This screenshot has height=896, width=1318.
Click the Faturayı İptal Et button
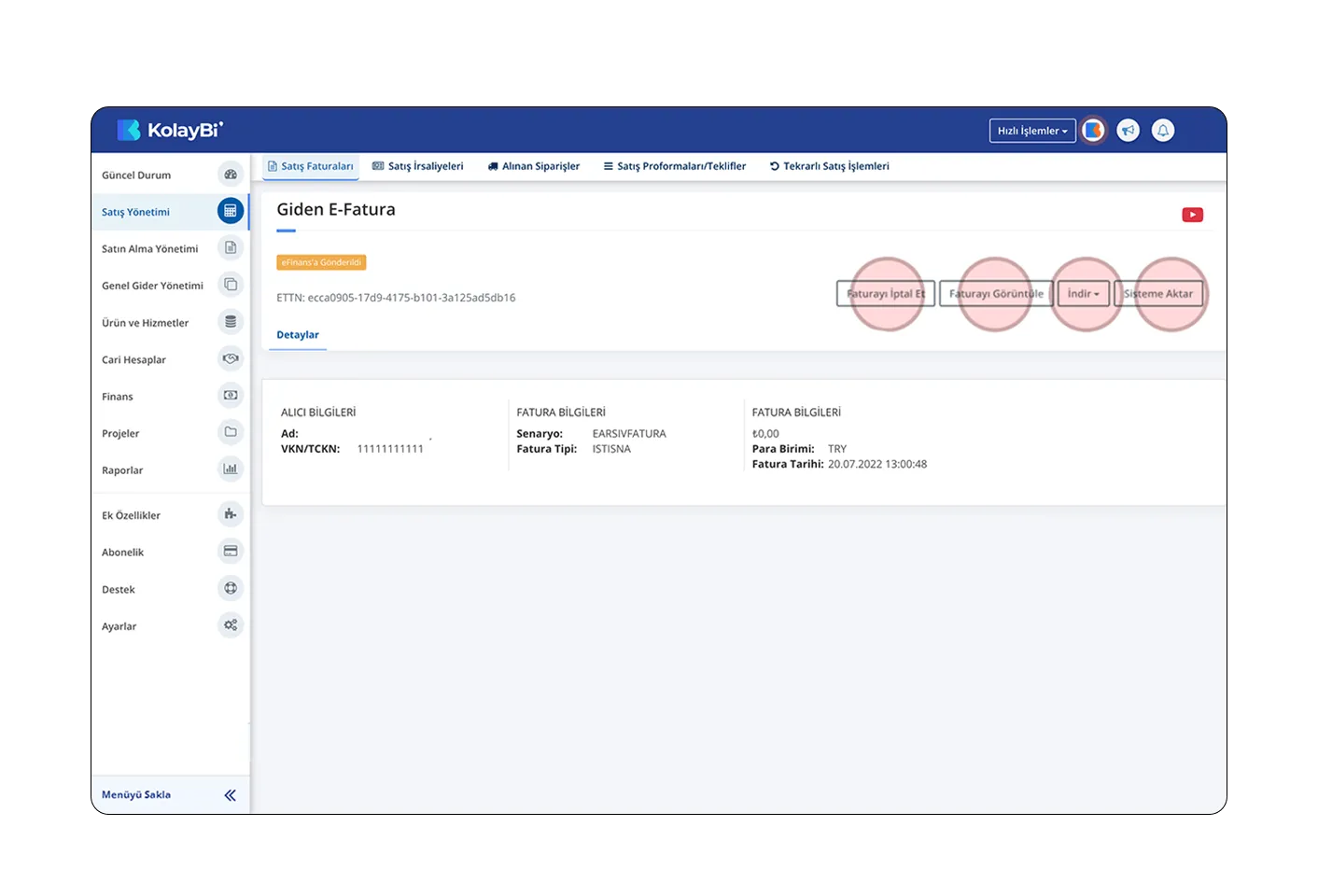click(886, 293)
